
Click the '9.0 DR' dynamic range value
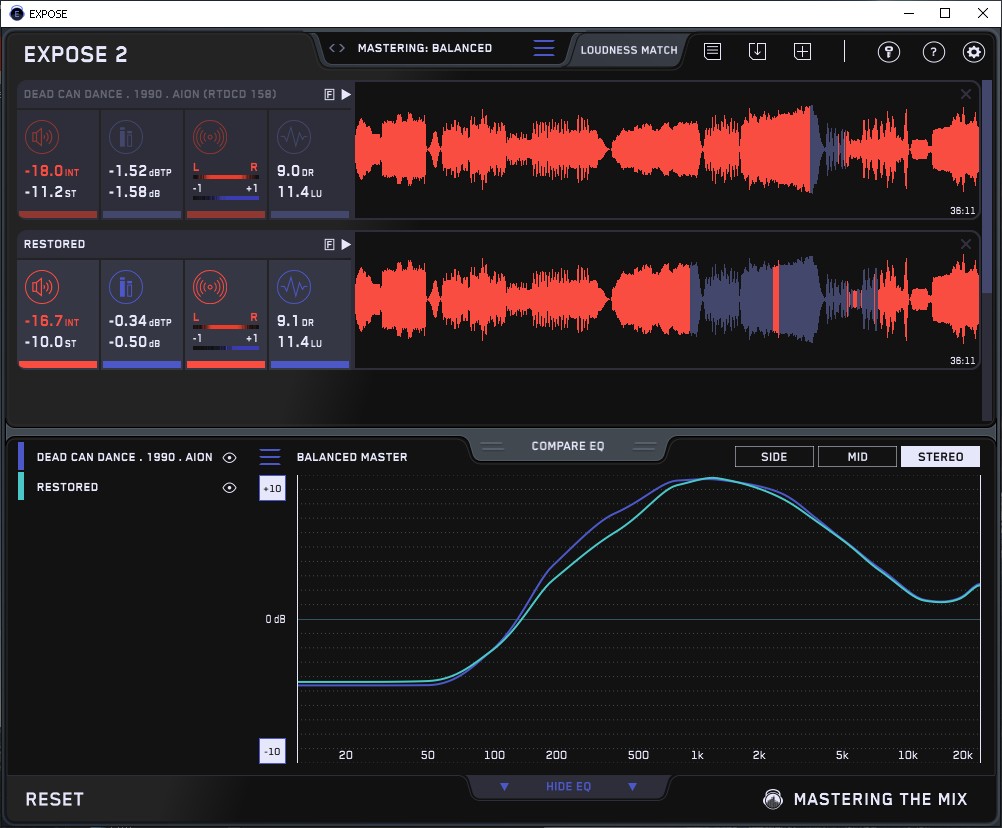tap(295, 171)
